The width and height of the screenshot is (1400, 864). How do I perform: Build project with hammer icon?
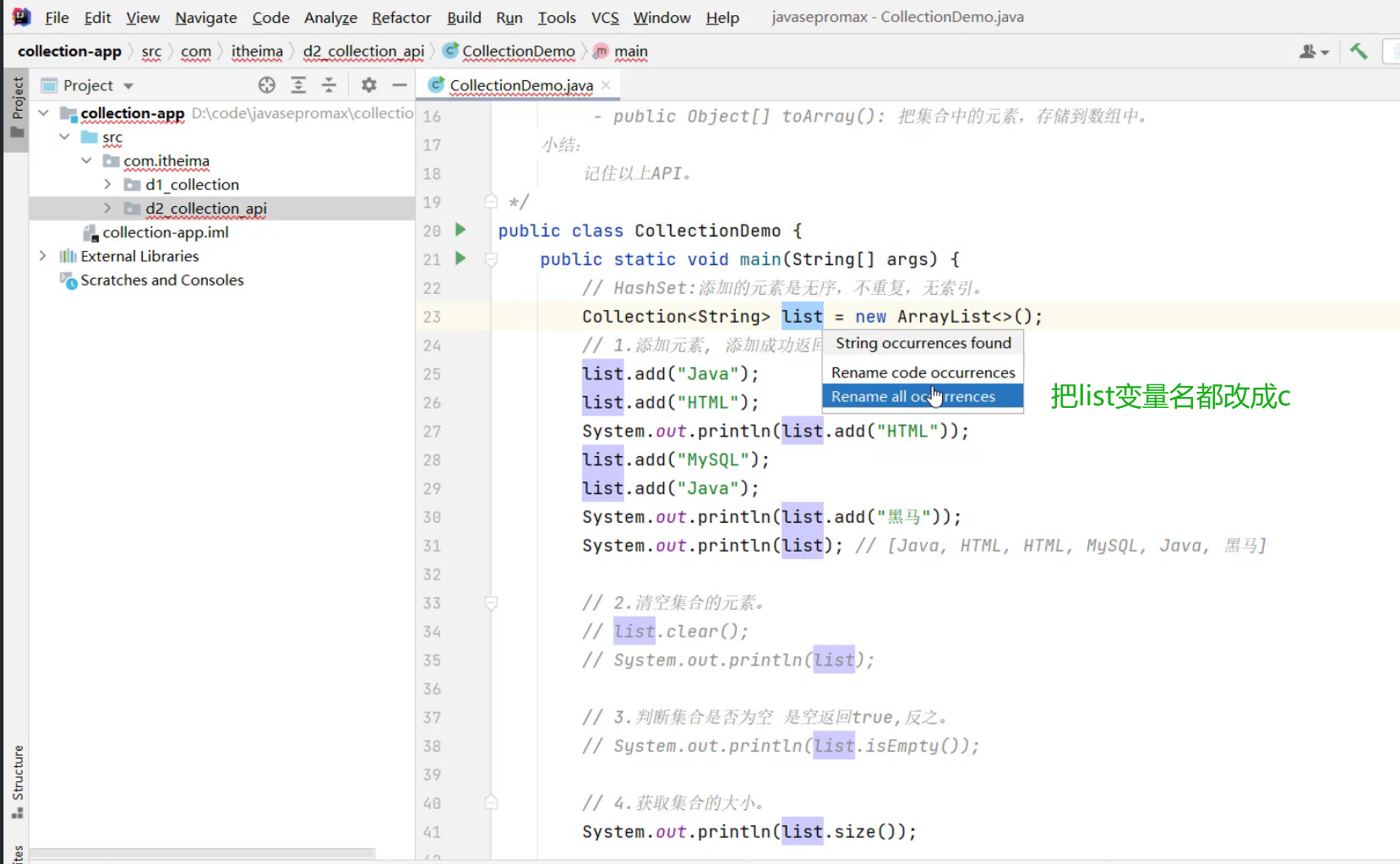(x=1359, y=52)
